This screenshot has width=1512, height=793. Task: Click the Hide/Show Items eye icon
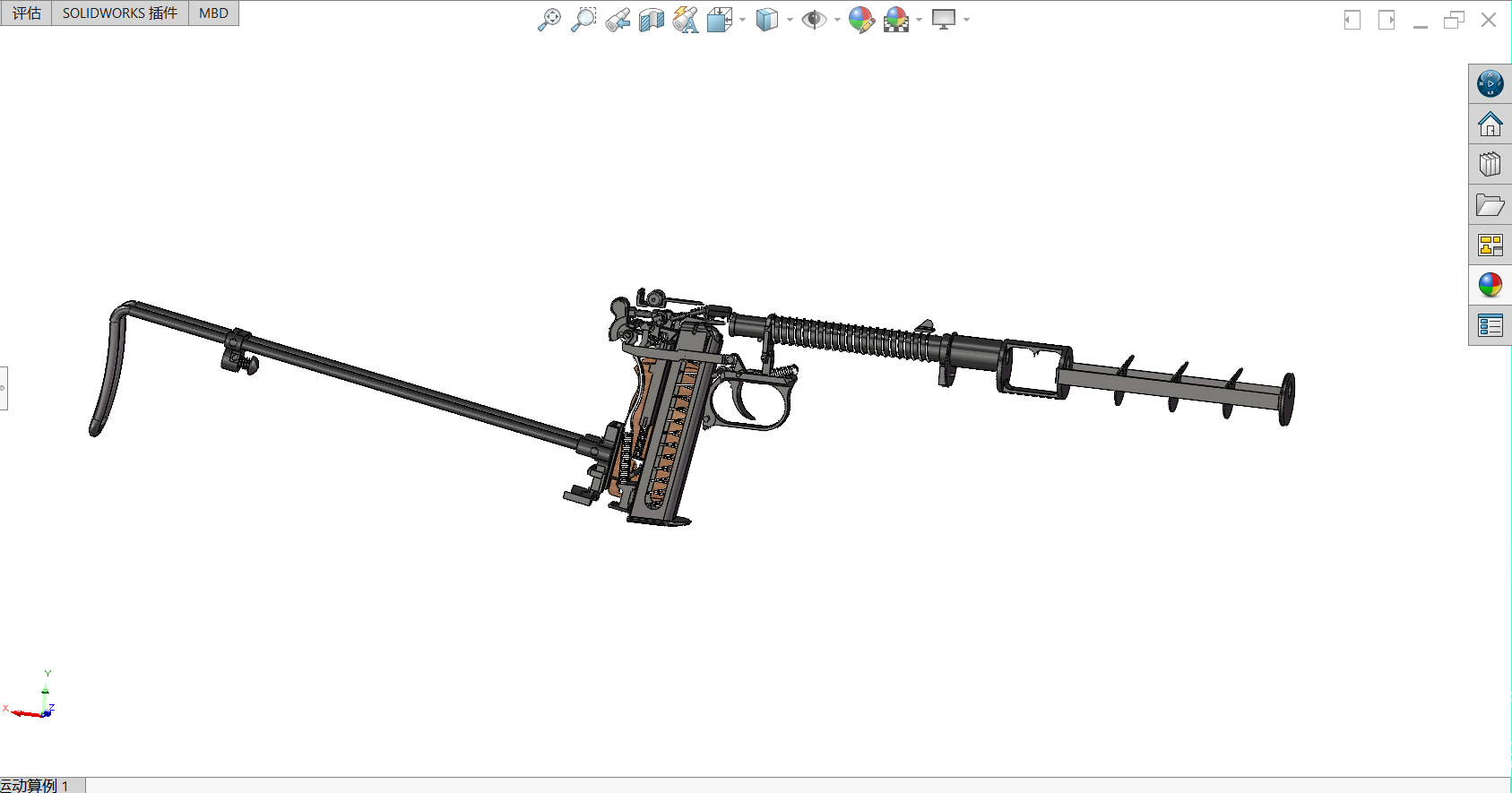pos(814,20)
